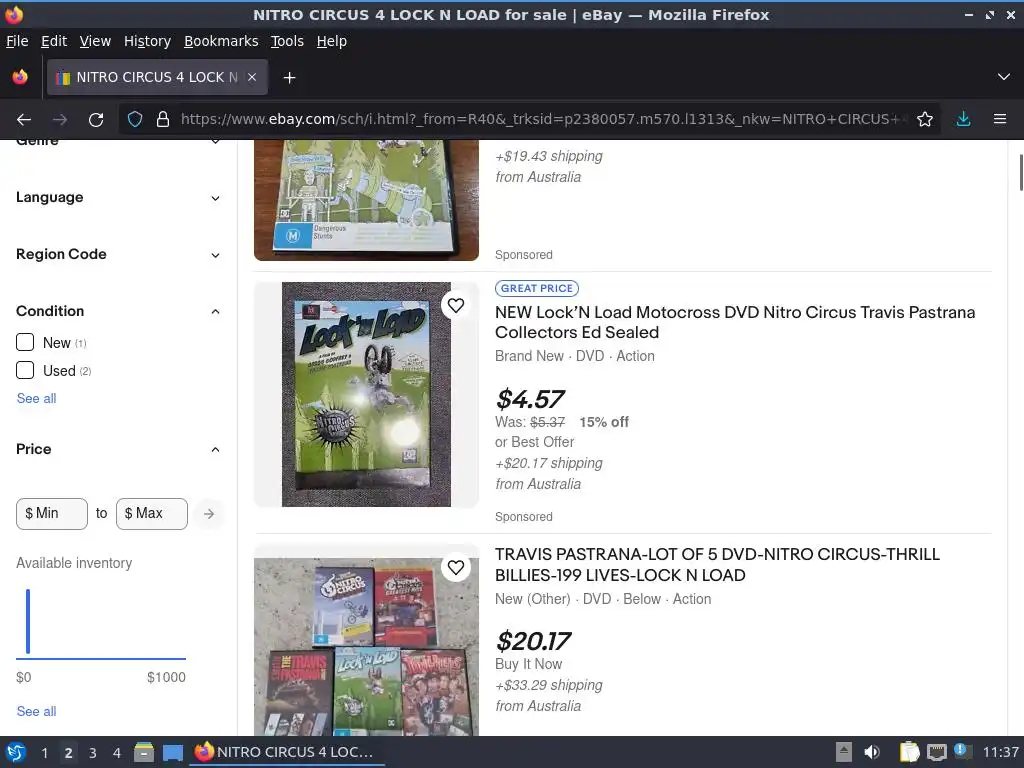This screenshot has height=768, width=1024.
Task: List all tabs using the chevron
Action: (1004, 77)
